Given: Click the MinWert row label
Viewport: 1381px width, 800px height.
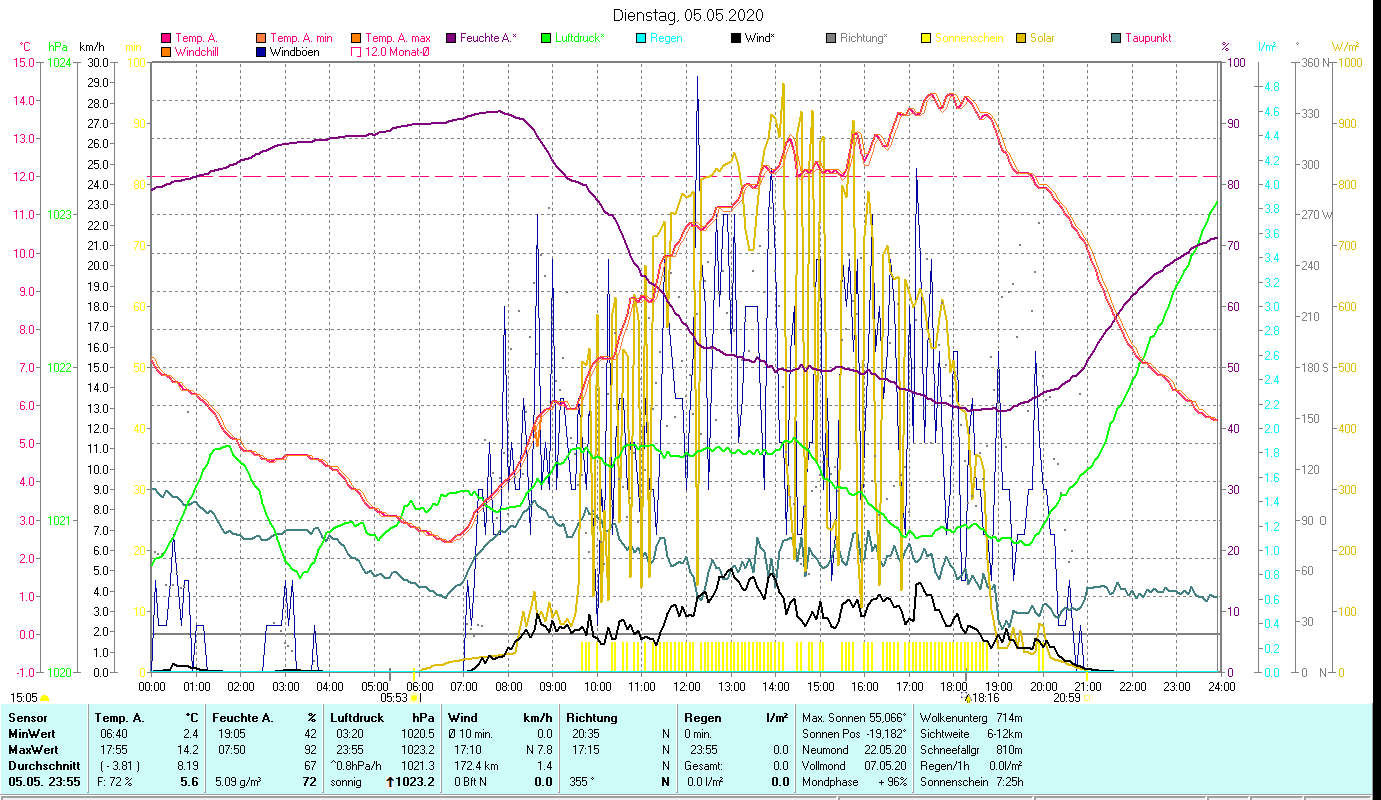Looking at the screenshot, I should click(x=31, y=734).
